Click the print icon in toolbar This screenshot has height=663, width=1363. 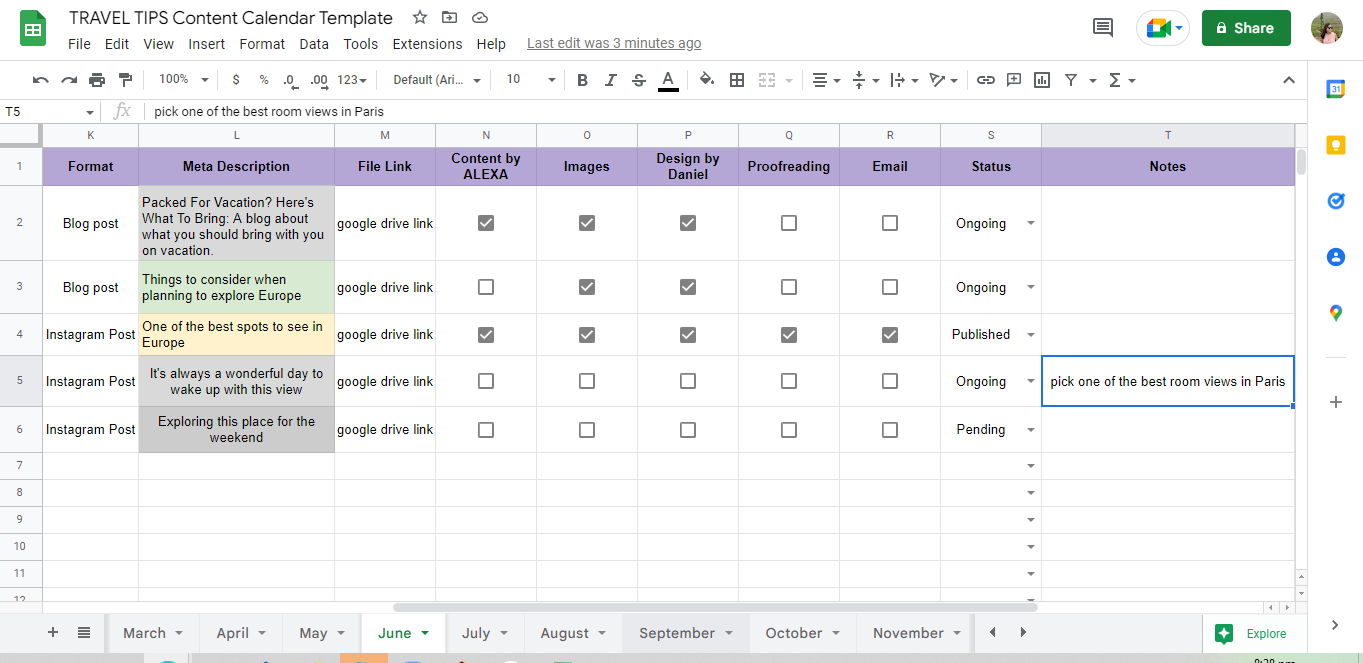[97, 80]
